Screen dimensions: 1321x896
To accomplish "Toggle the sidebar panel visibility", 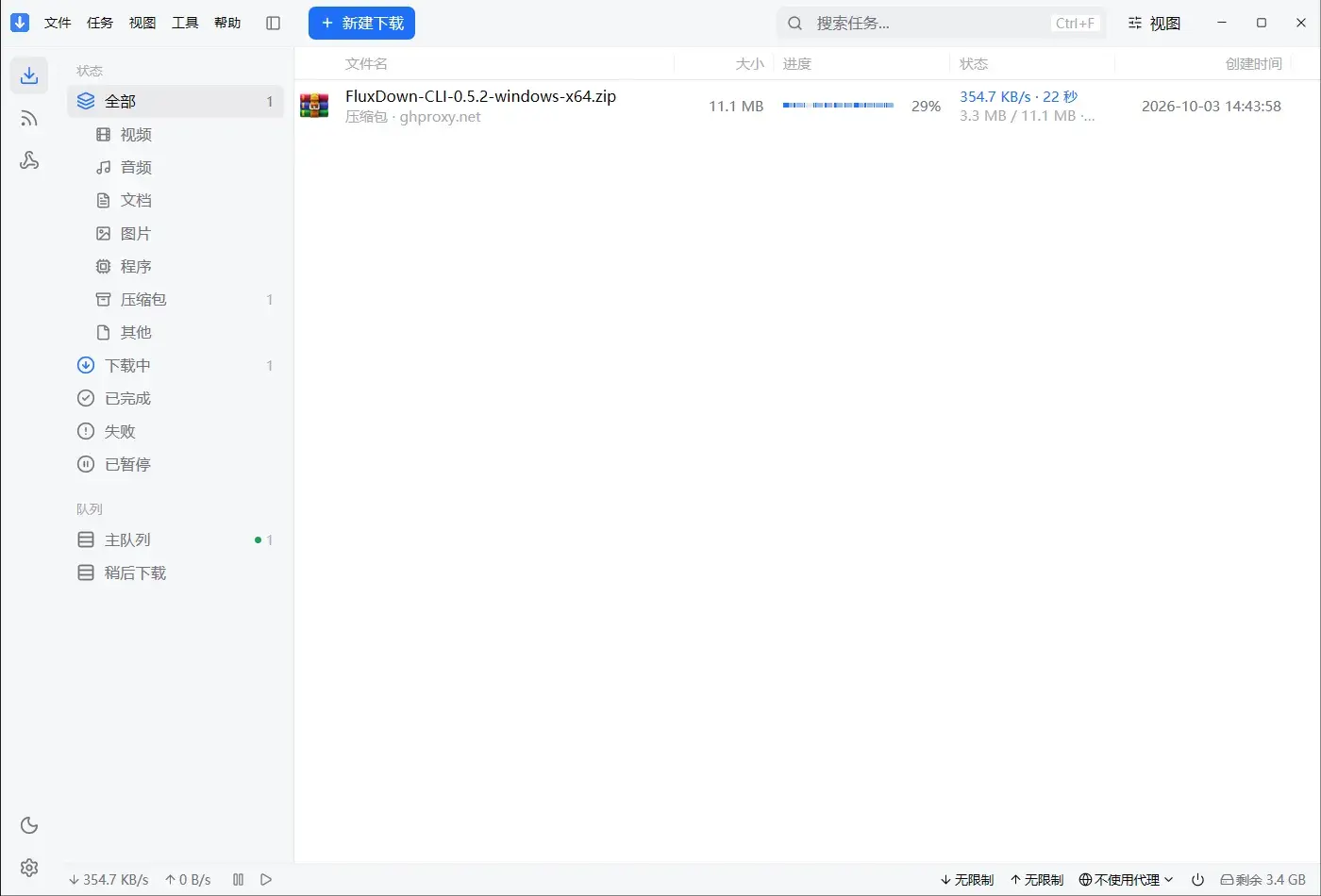I will pos(274,23).
